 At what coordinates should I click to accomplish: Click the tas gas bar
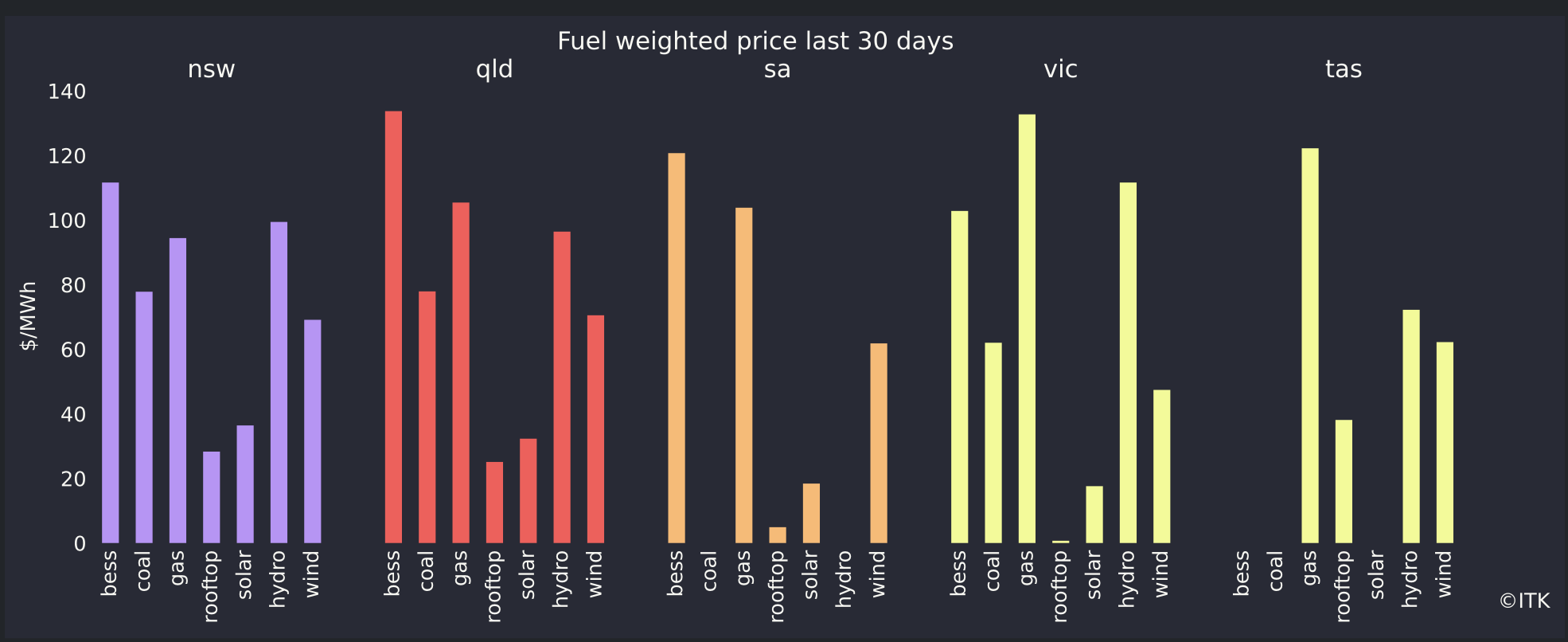click(1310, 346)
